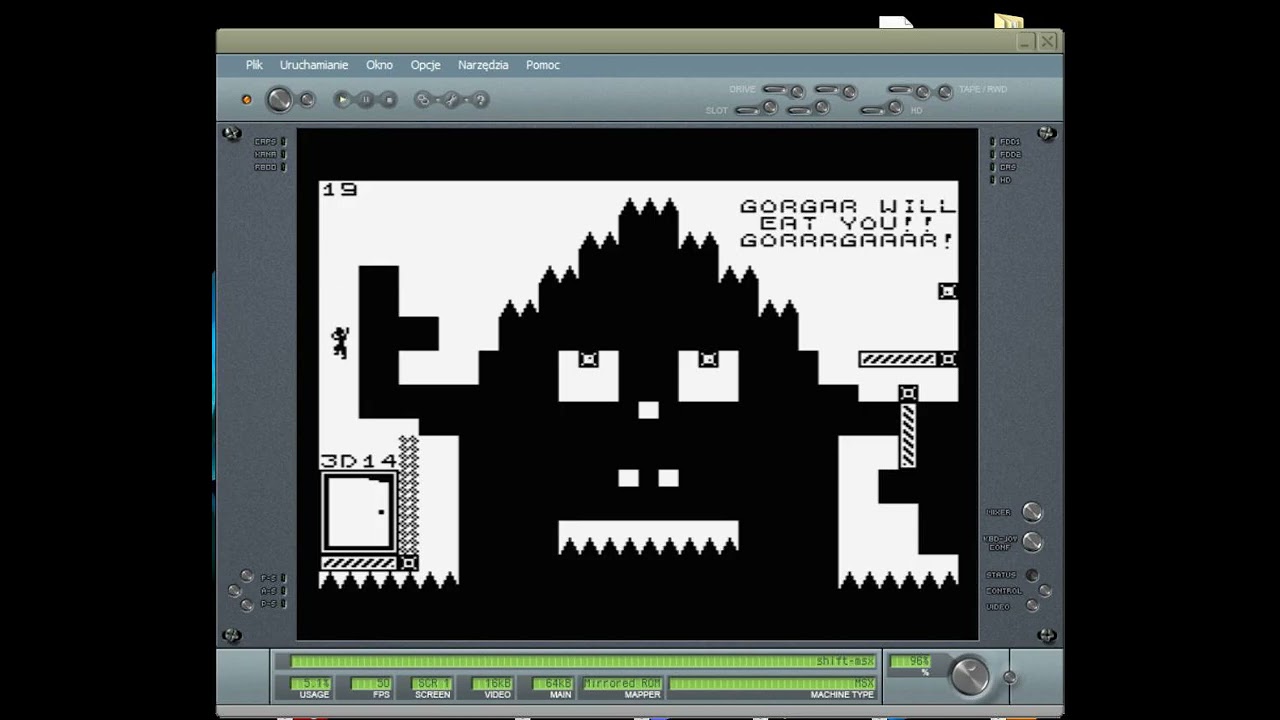Click the small button right of speed knob
Image resolution: width=1280 pixels, height=720 pixels.
(1009, 677)
